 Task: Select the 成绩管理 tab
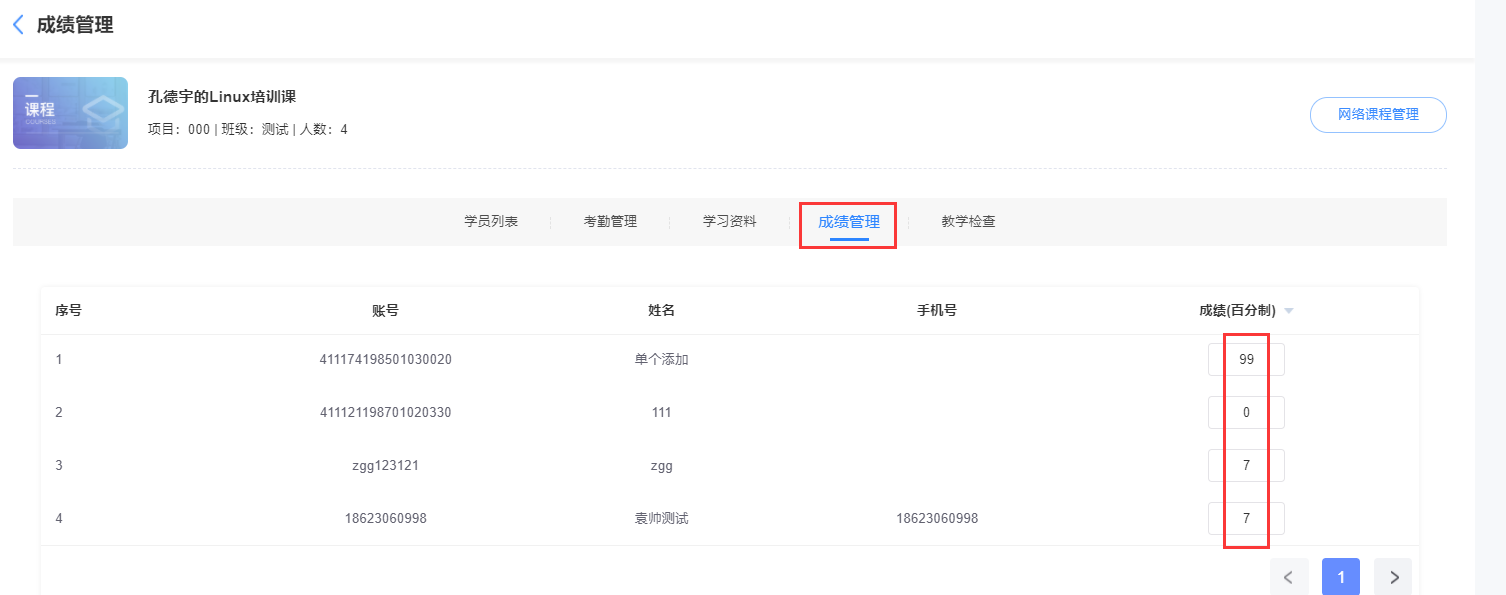(849, 223)
